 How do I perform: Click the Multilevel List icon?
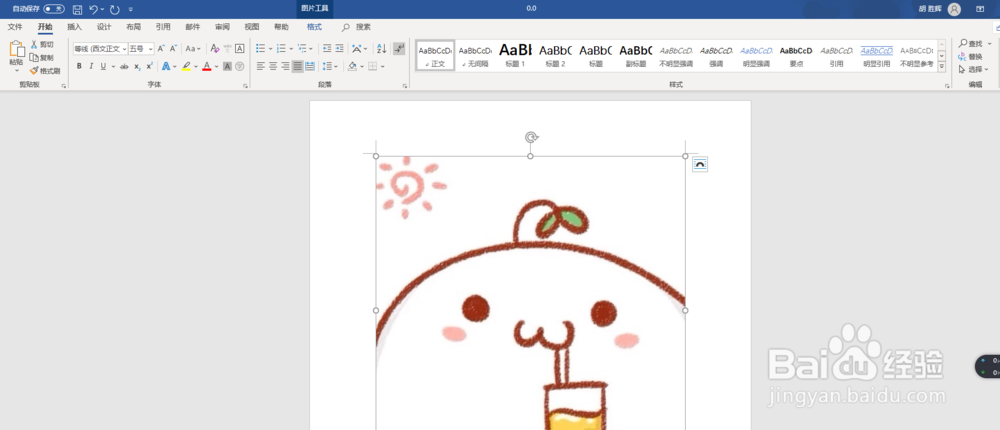pyautogui.click(x=302, y=48)
